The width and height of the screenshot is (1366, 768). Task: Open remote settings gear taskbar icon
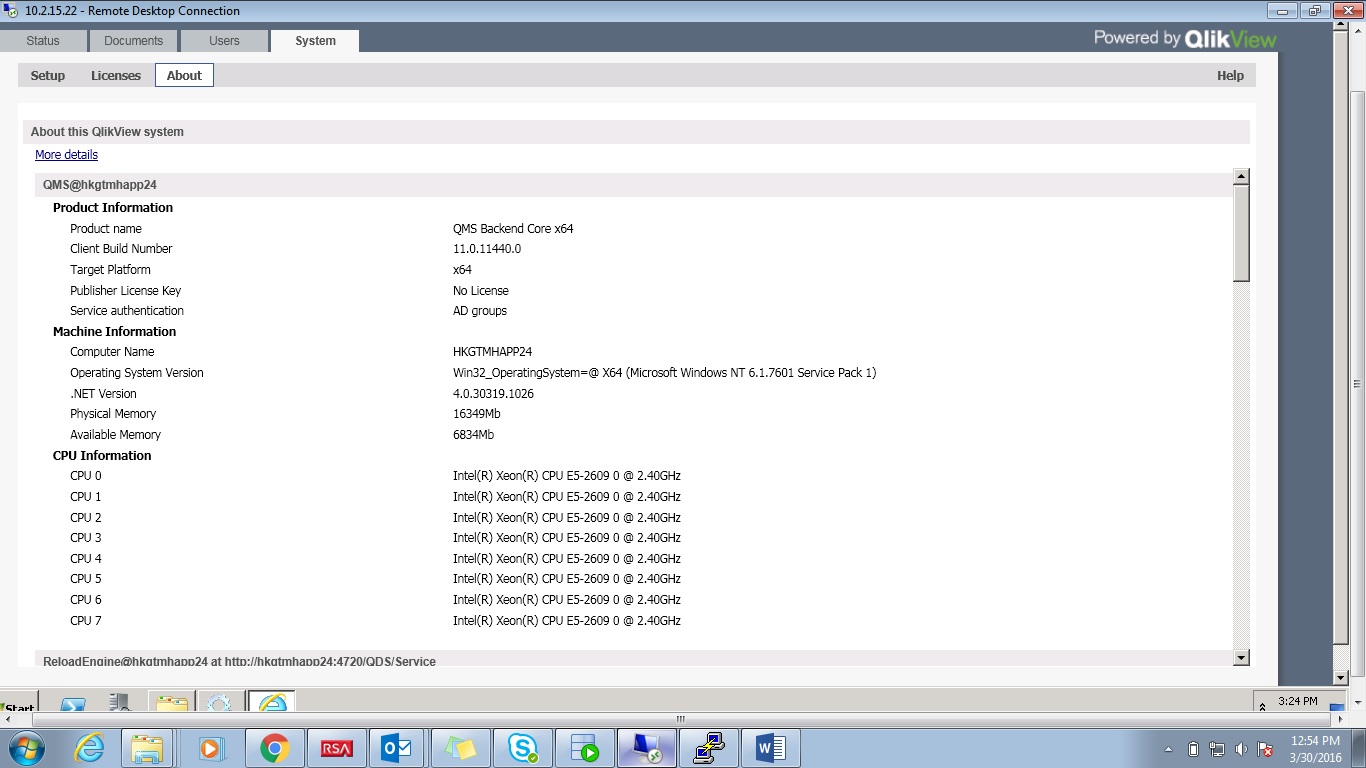220,702
